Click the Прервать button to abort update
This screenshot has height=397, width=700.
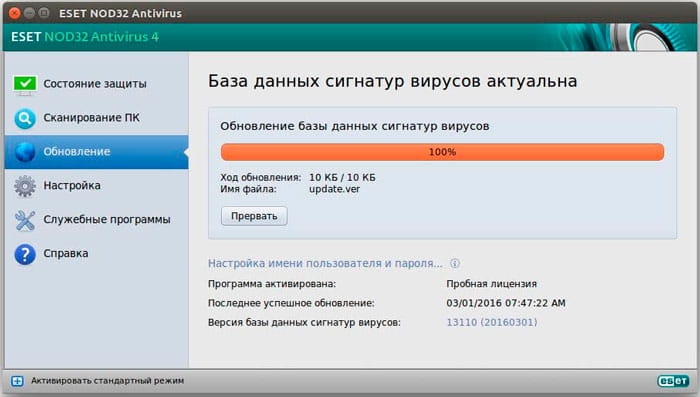point(254,216)
